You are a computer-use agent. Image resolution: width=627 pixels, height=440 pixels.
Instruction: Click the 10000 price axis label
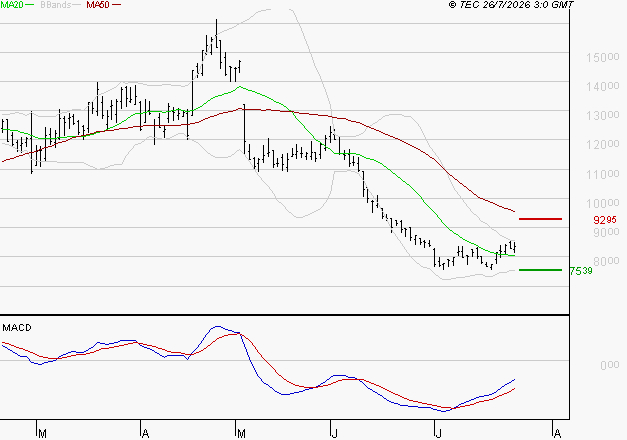click(x=603, y=203)
